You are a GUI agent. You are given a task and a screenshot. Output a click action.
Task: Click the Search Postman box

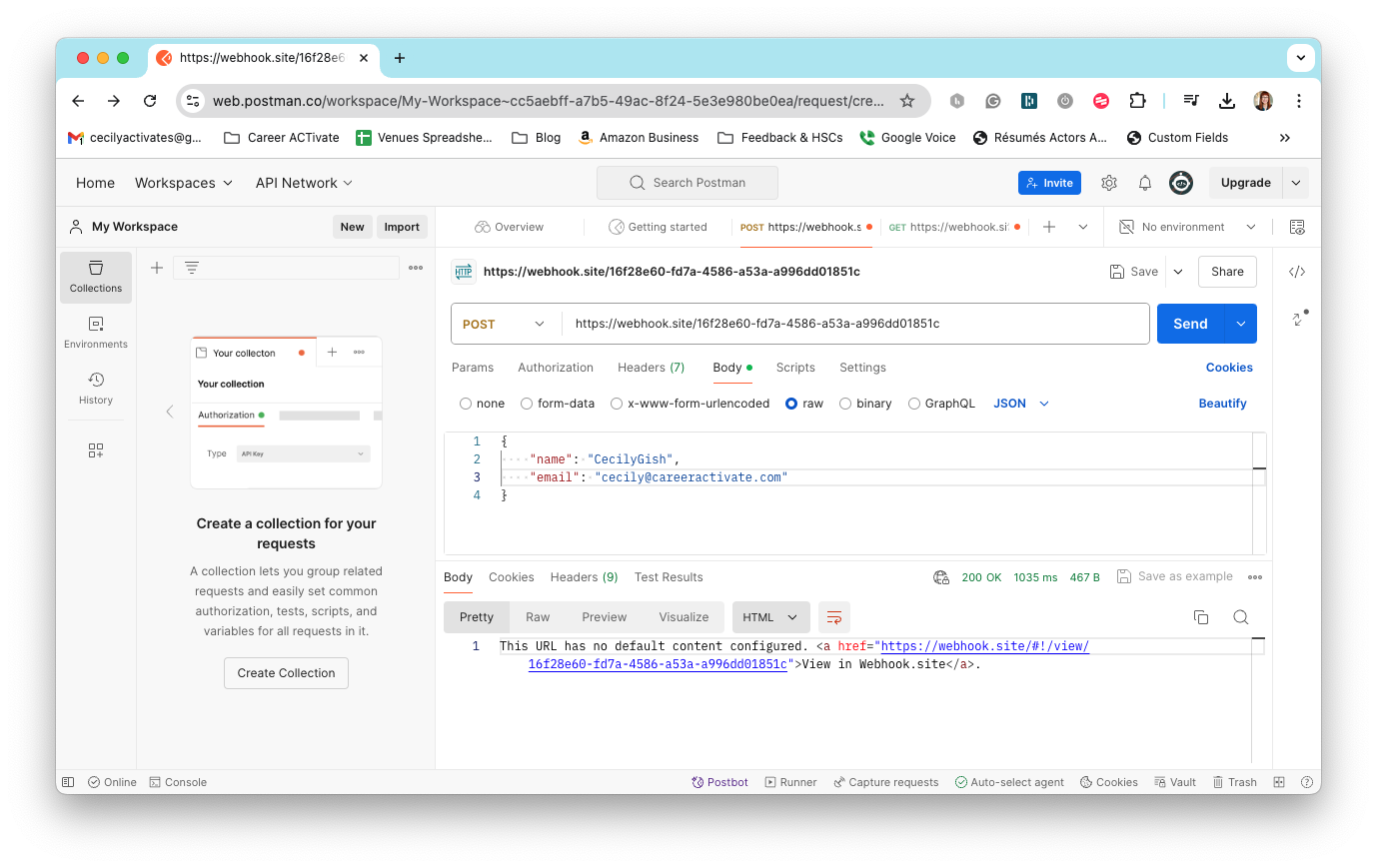pos(688,183)
